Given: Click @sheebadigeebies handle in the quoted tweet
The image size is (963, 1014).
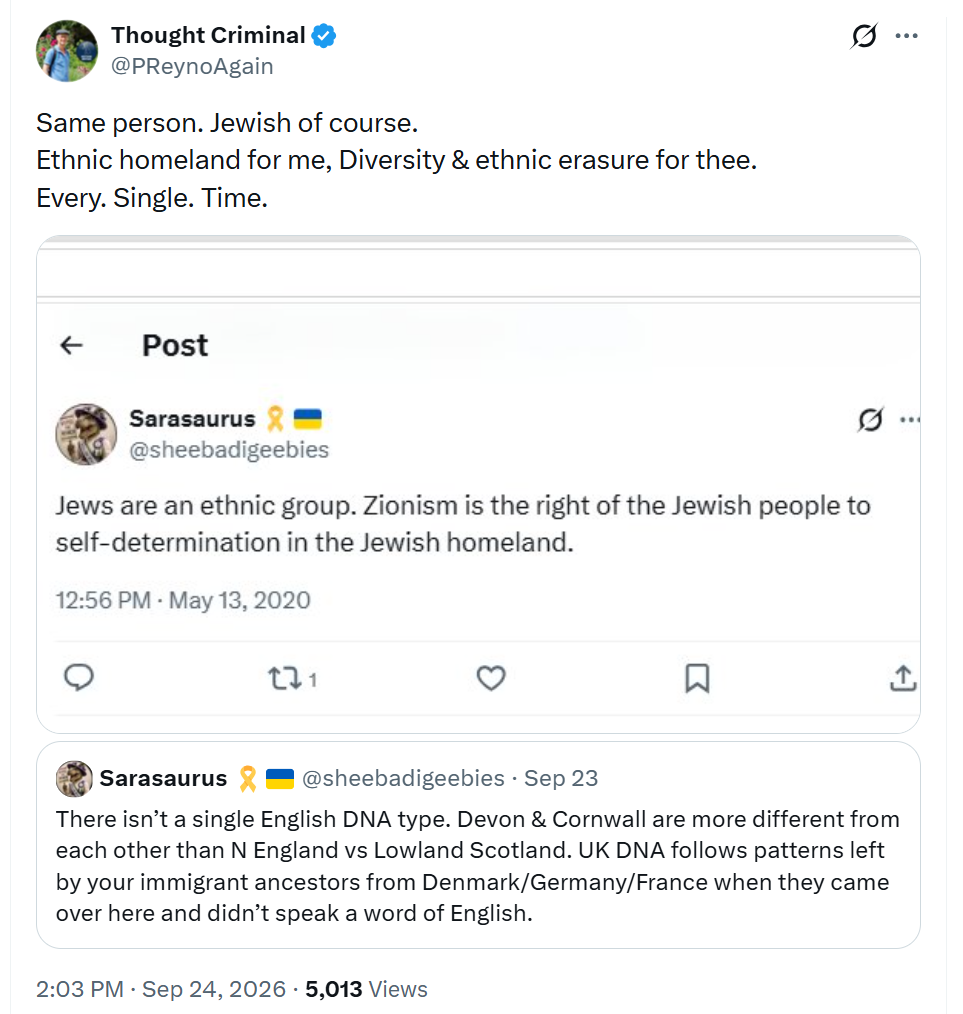Looking at the screenshot, I should (404, 778).
